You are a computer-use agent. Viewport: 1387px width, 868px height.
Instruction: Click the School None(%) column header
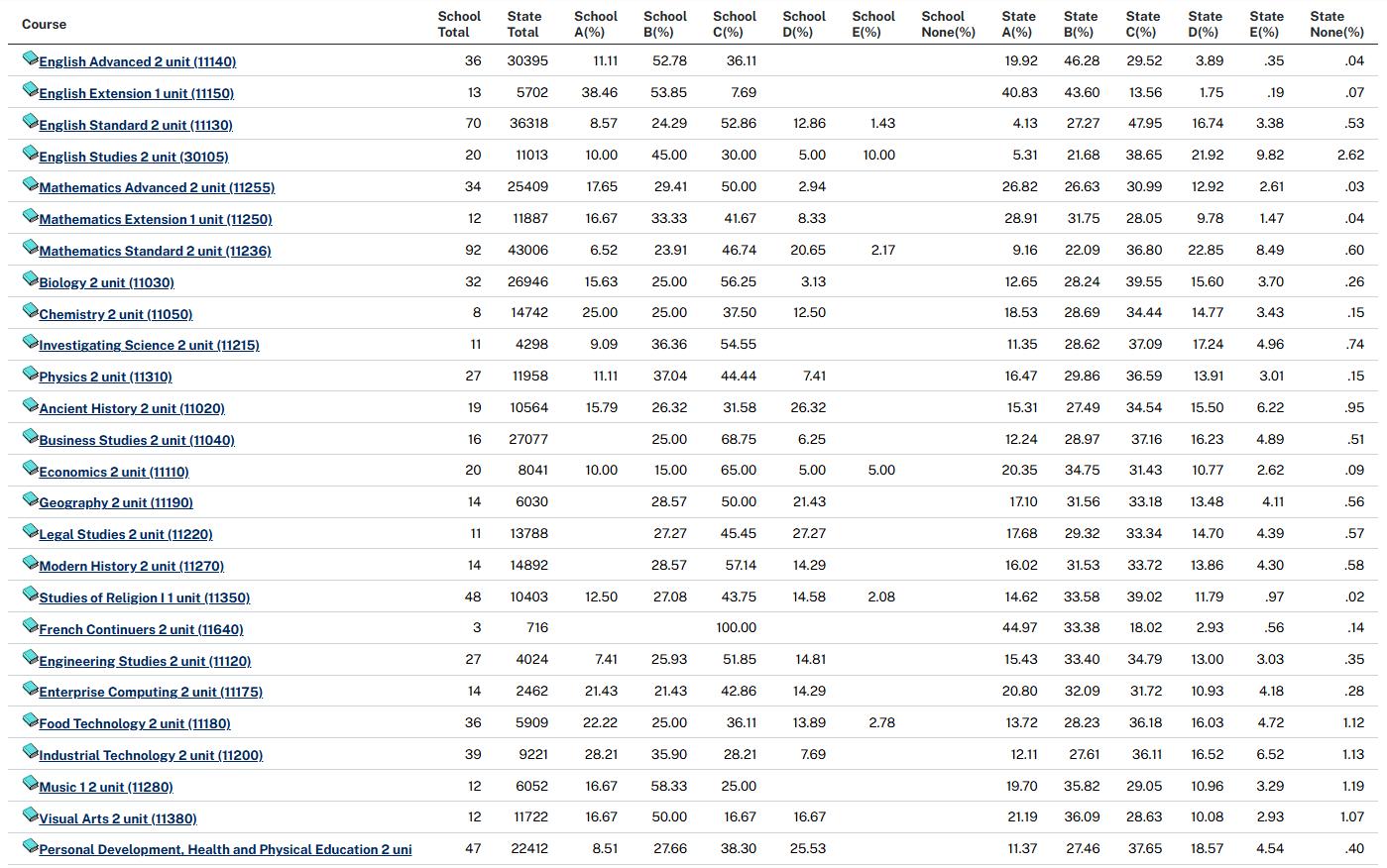(x=949, y=24)
